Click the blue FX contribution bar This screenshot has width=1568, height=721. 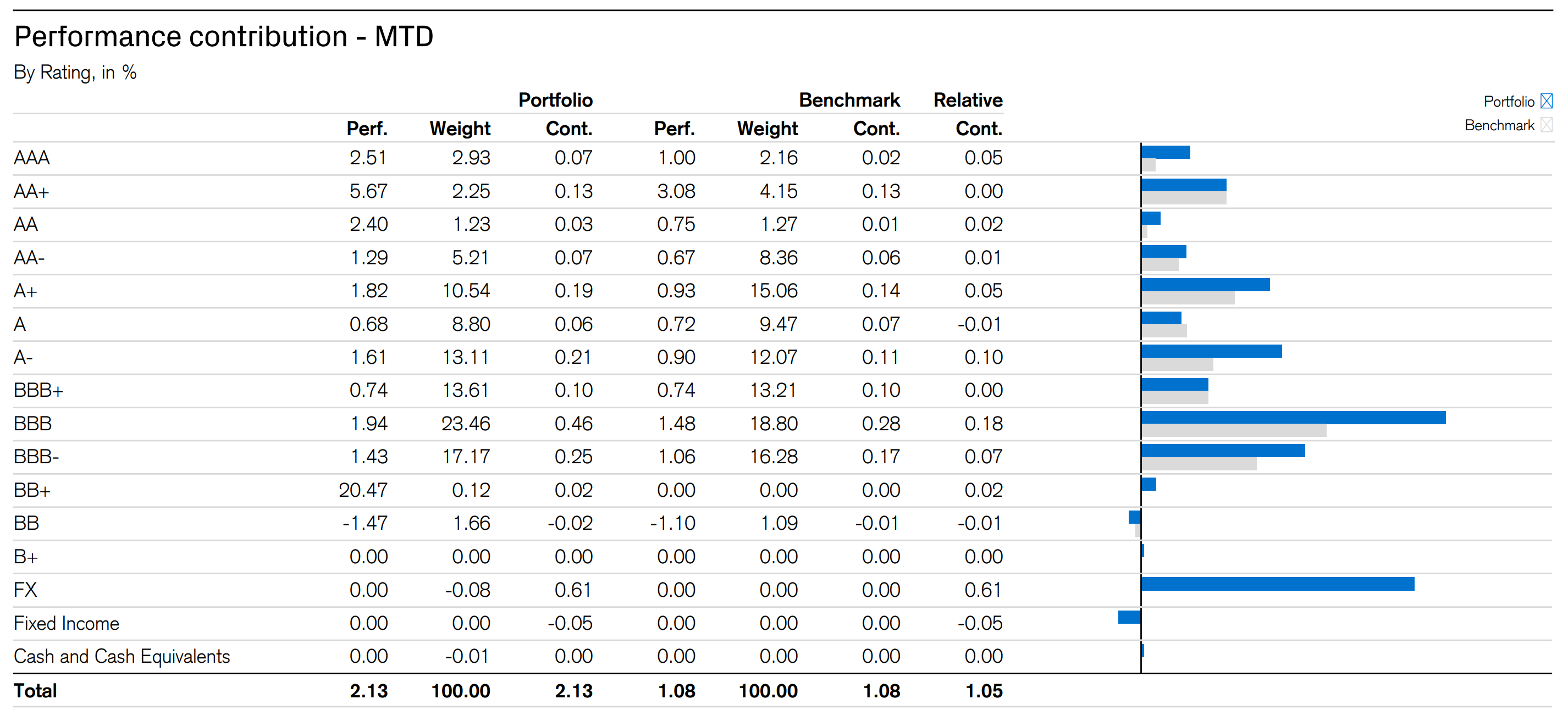tap(1277, 584)
